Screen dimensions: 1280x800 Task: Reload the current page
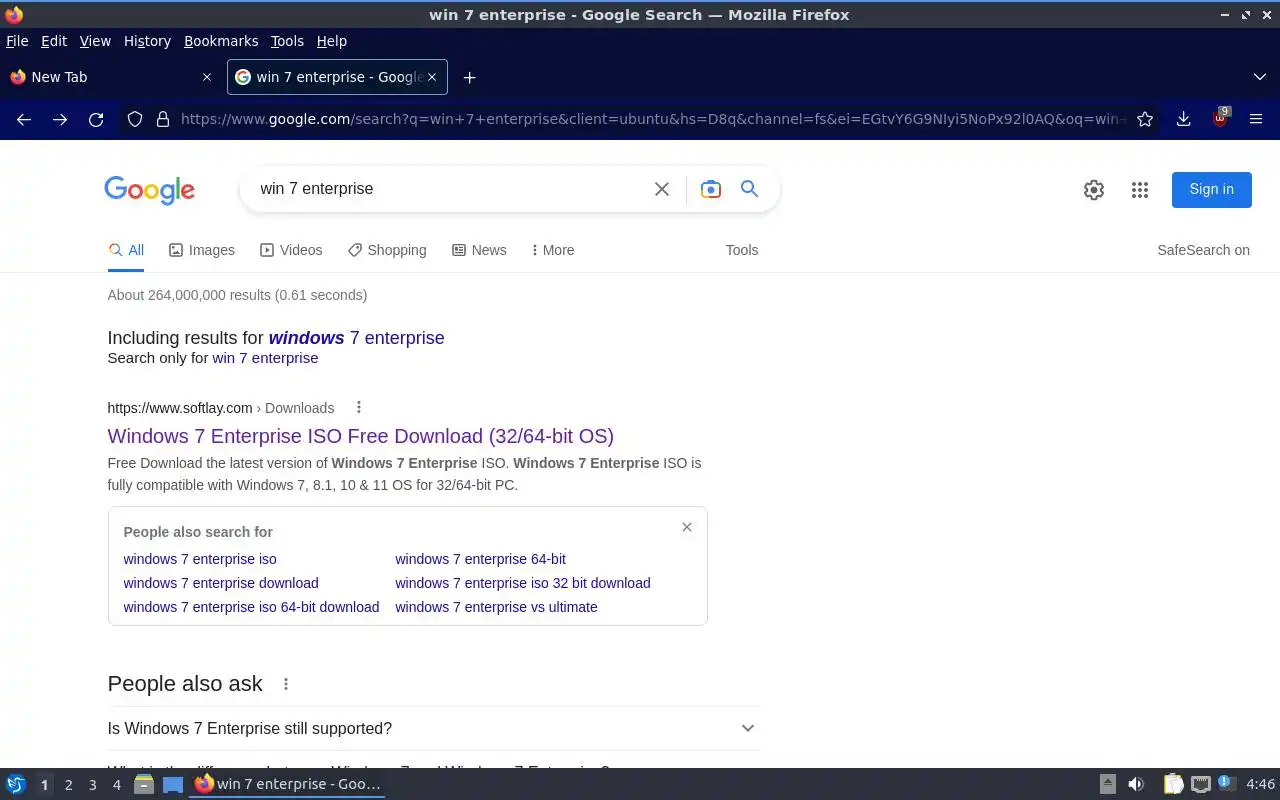click(96, 119)
